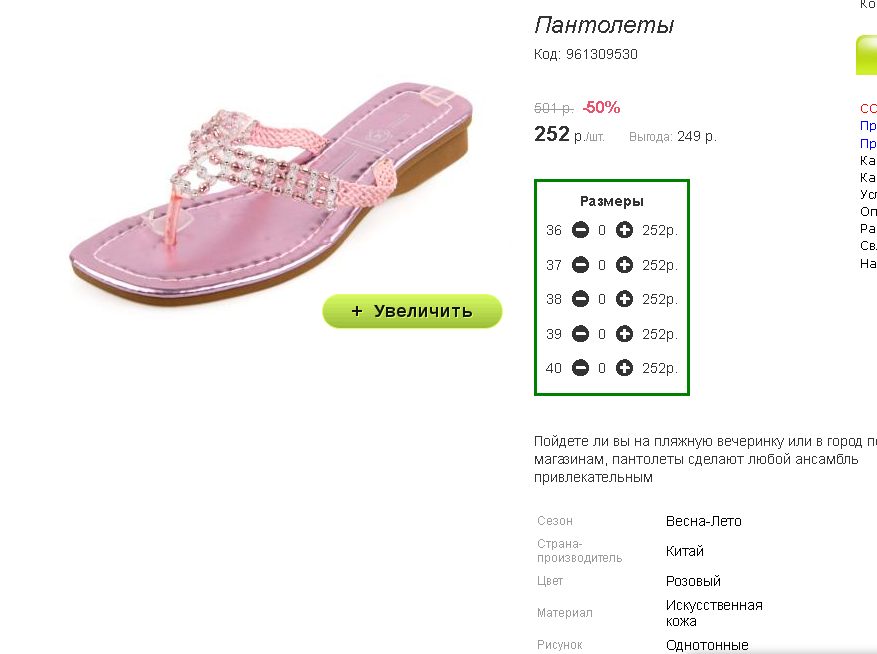Open the second blue link in right sidebar
This screenshot has height=654, width=877.
868,144
